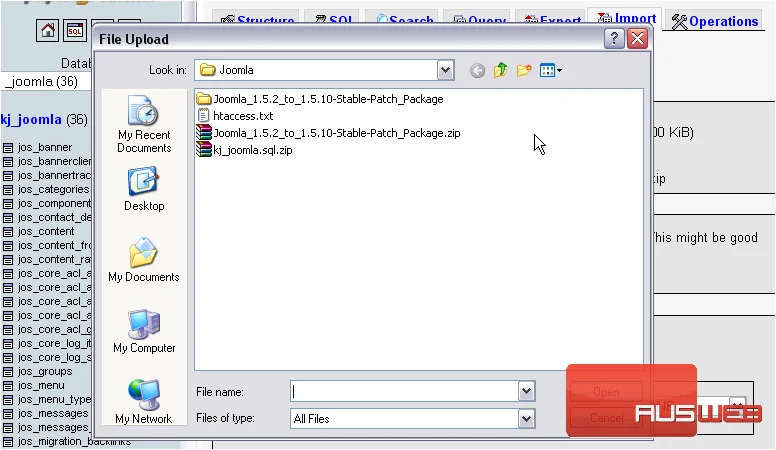Open My Computer in places bar

coord(144,331)
